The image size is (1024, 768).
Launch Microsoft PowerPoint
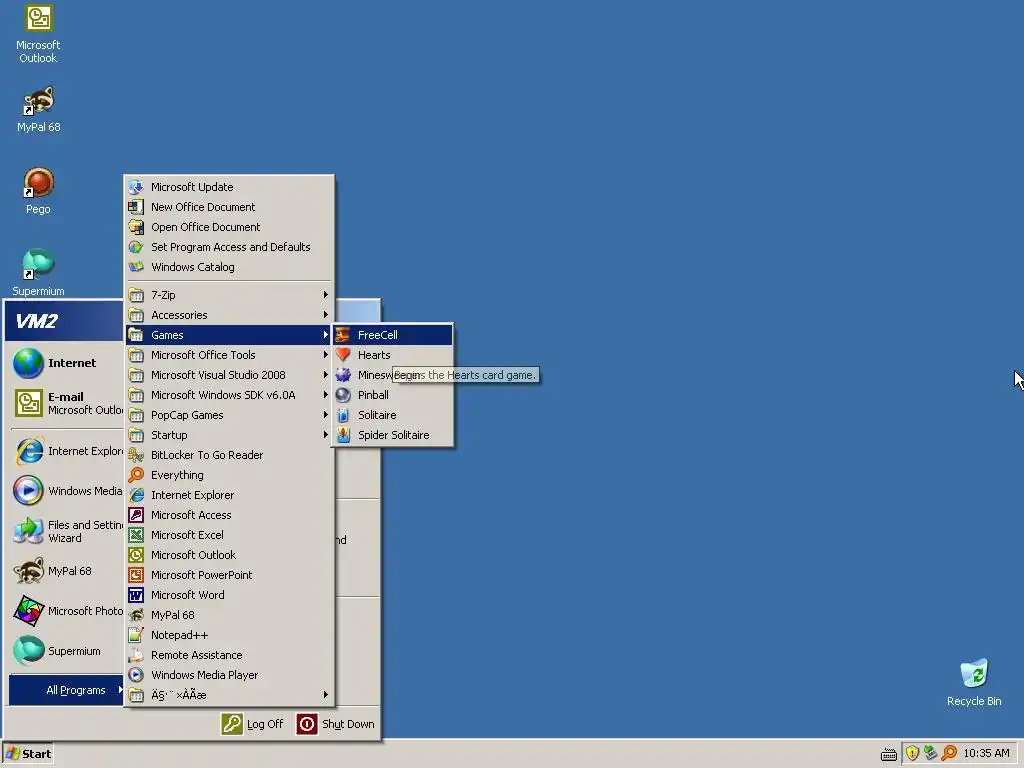pos(229,575)
